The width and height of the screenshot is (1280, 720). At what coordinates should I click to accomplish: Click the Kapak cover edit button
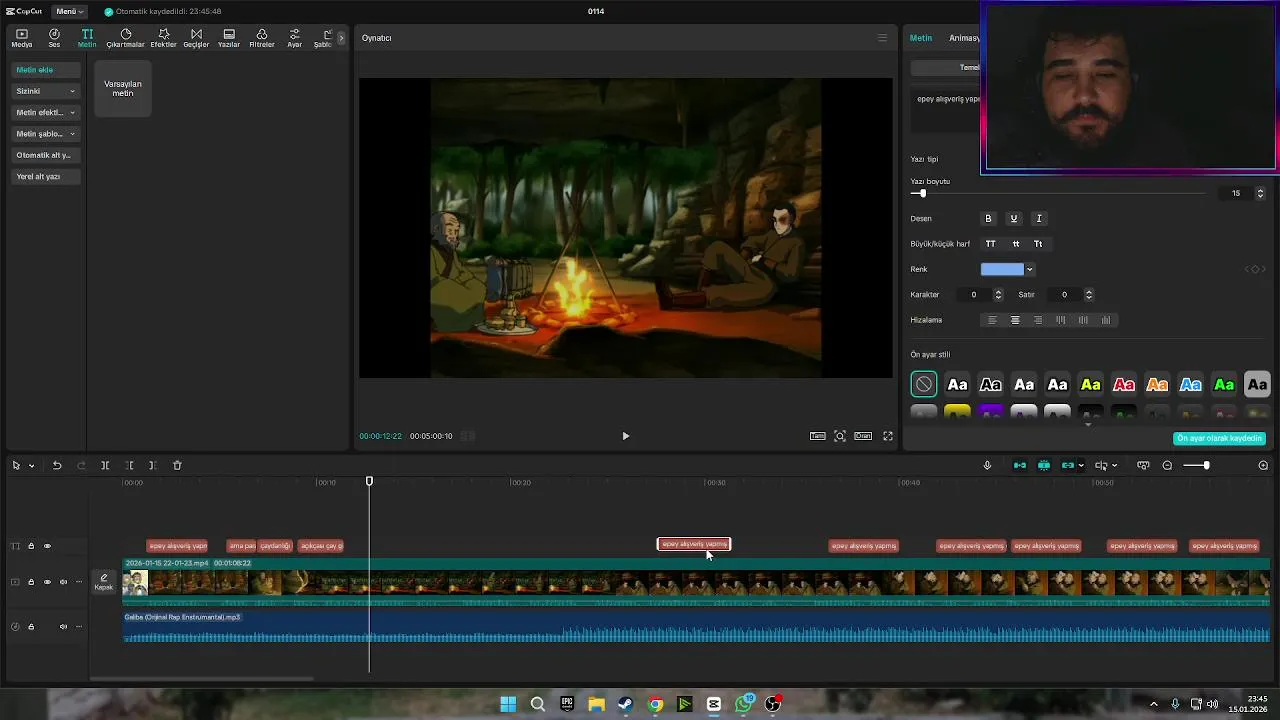tap(104, 582)
